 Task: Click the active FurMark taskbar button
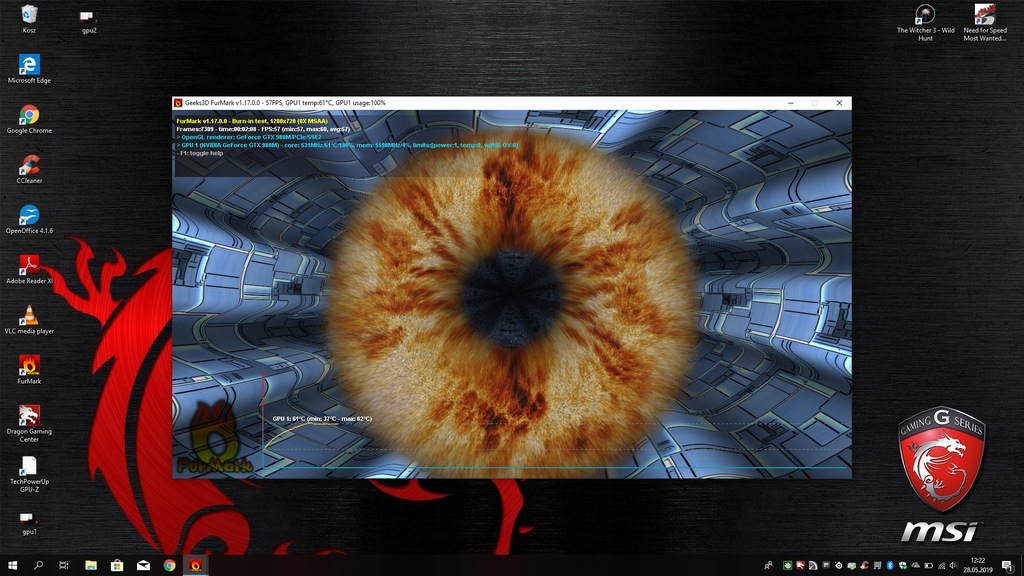coord(195,566)
